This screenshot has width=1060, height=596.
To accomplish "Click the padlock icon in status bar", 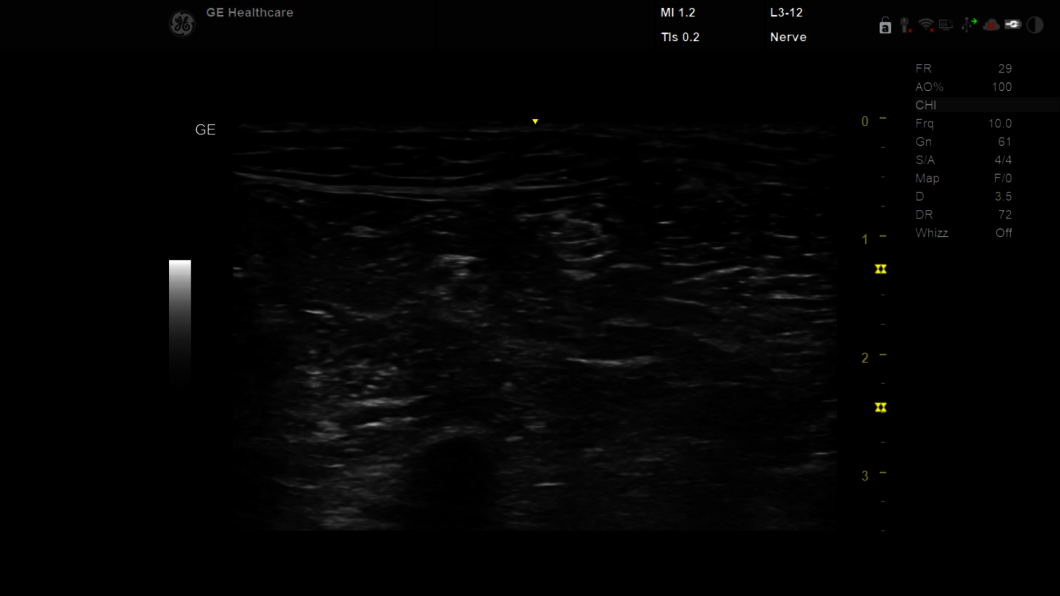I will 885,26.
